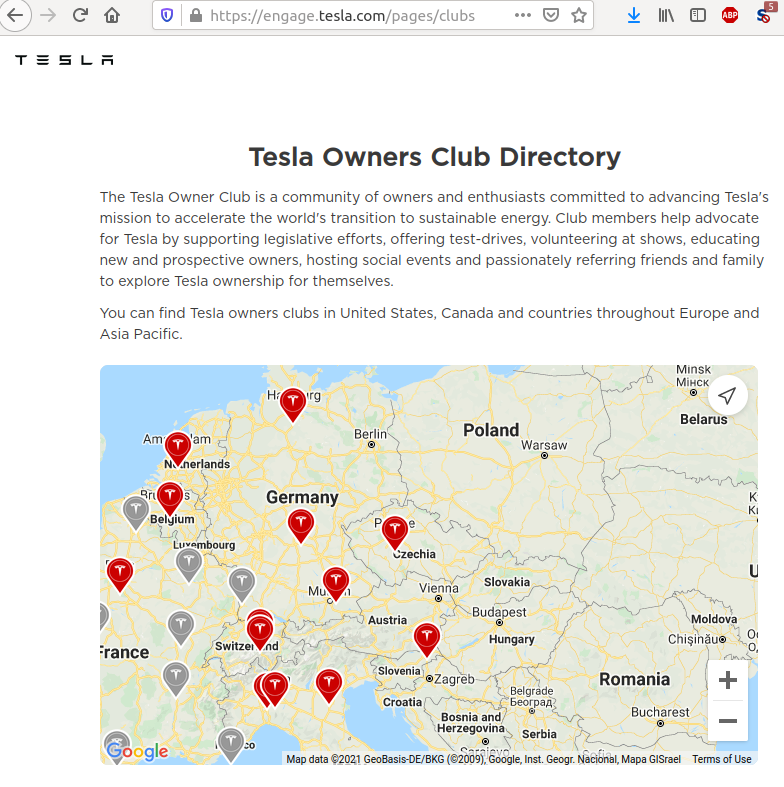Screen dimensions: 784x787
Task: Open the map Terms of Use
Action: click(722, 759)
